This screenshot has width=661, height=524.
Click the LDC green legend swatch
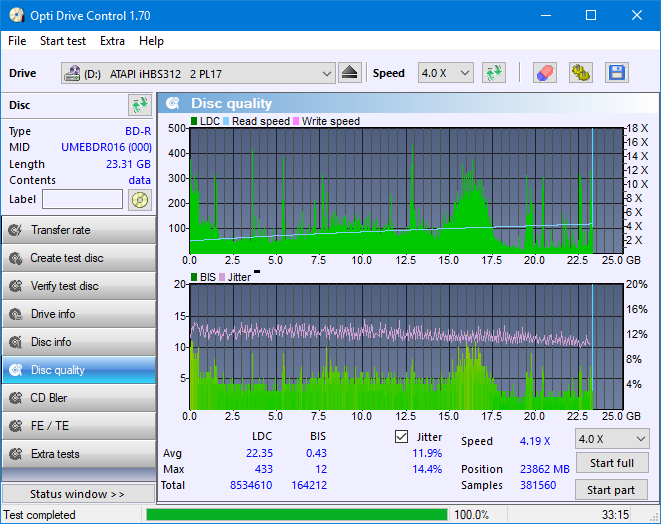tap(194, 121)
